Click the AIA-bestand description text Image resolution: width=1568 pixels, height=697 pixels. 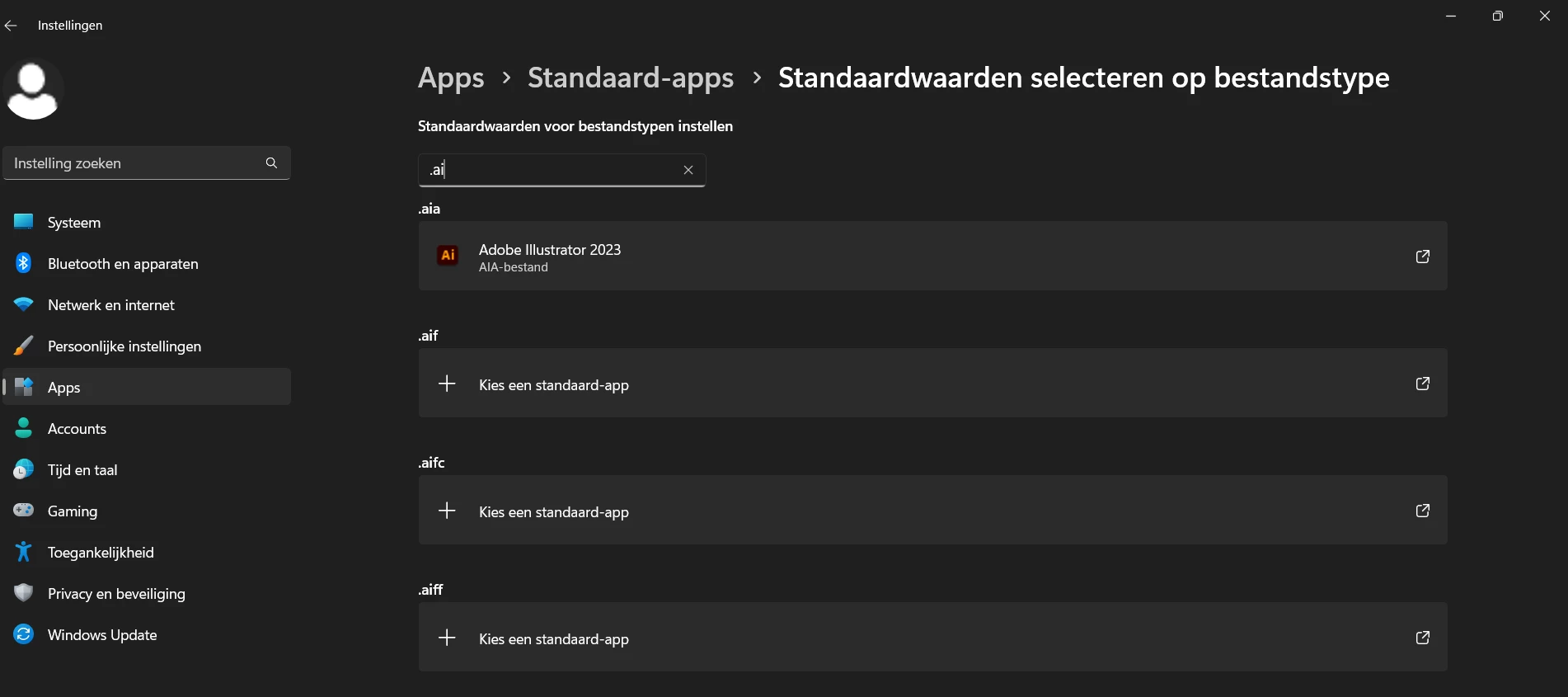(x=514, y=267)
